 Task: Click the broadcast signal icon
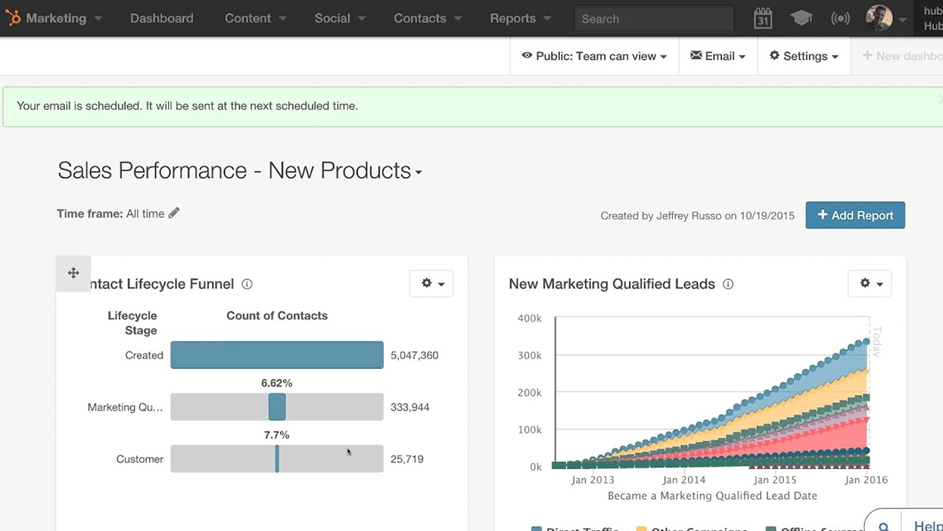840,18
